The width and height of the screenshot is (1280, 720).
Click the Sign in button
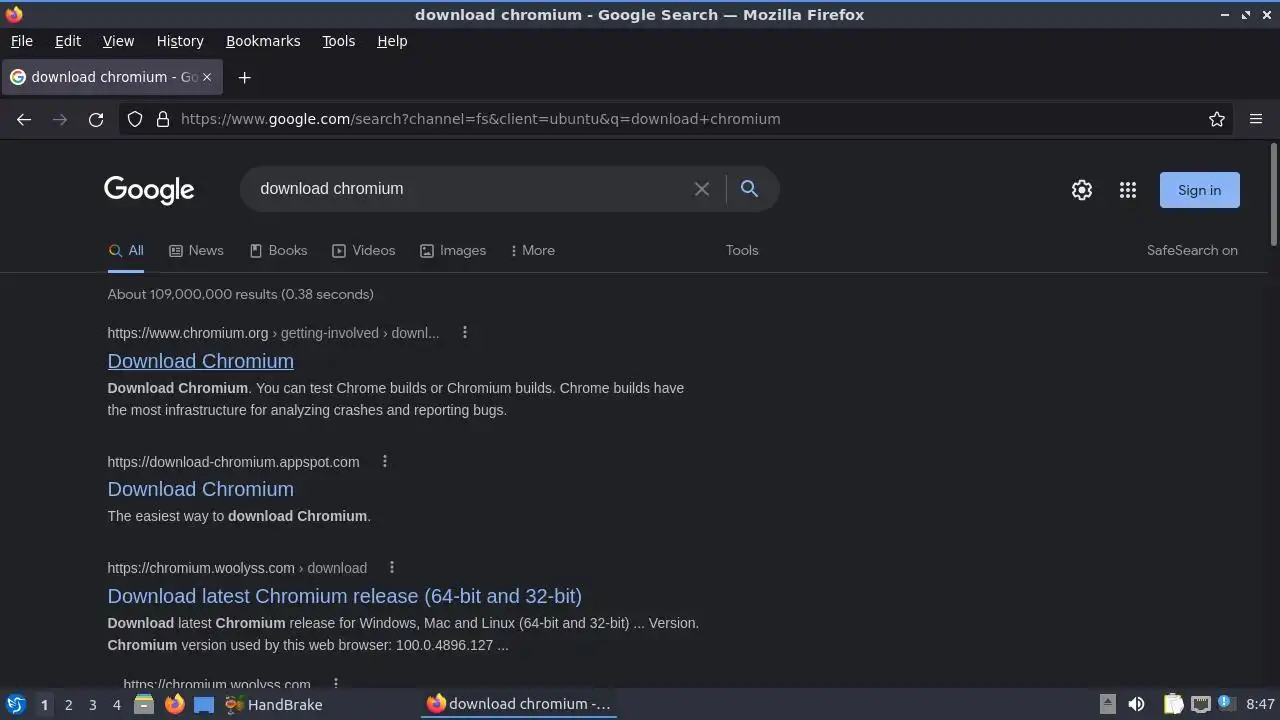[1199, 190]
